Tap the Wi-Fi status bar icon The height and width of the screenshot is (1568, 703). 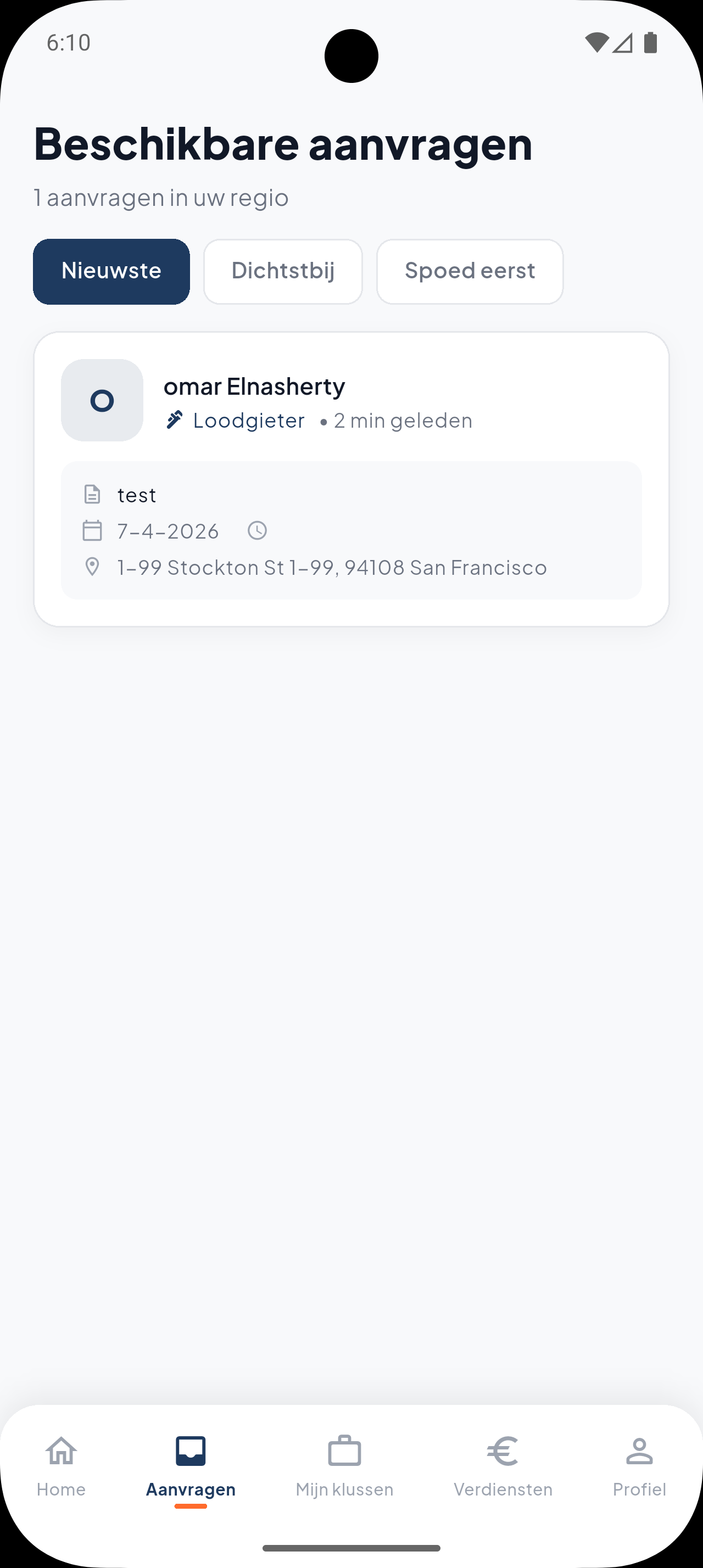click(x=596, y=43)
